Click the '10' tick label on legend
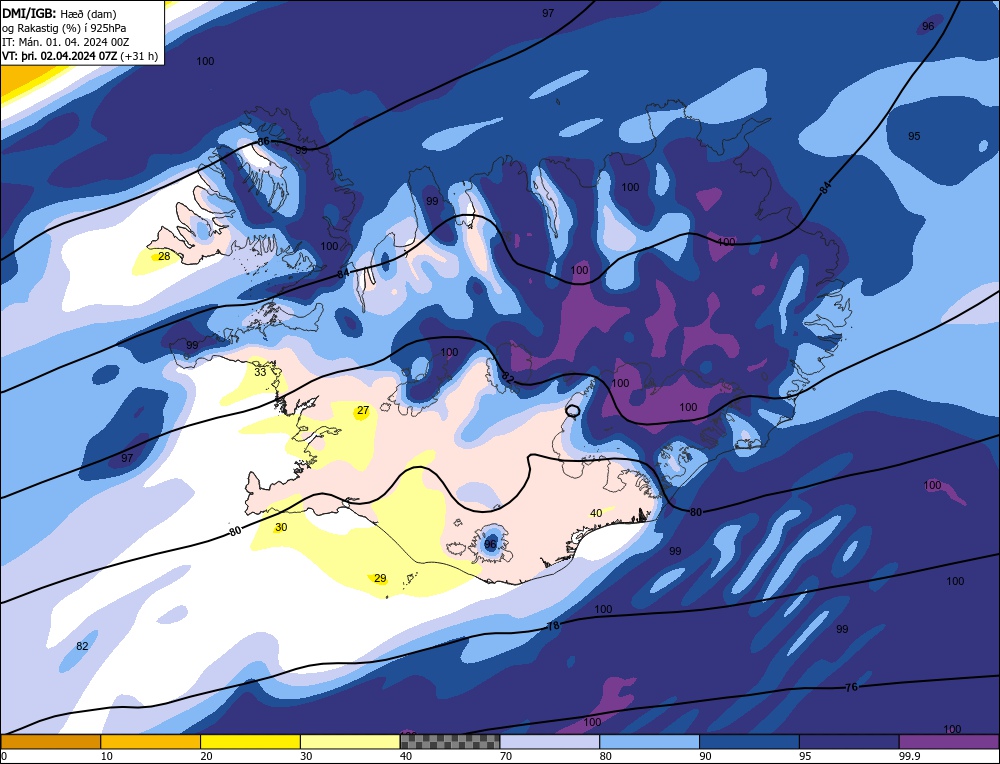Screen dimensions: 1000x764 tap(107, 756)
